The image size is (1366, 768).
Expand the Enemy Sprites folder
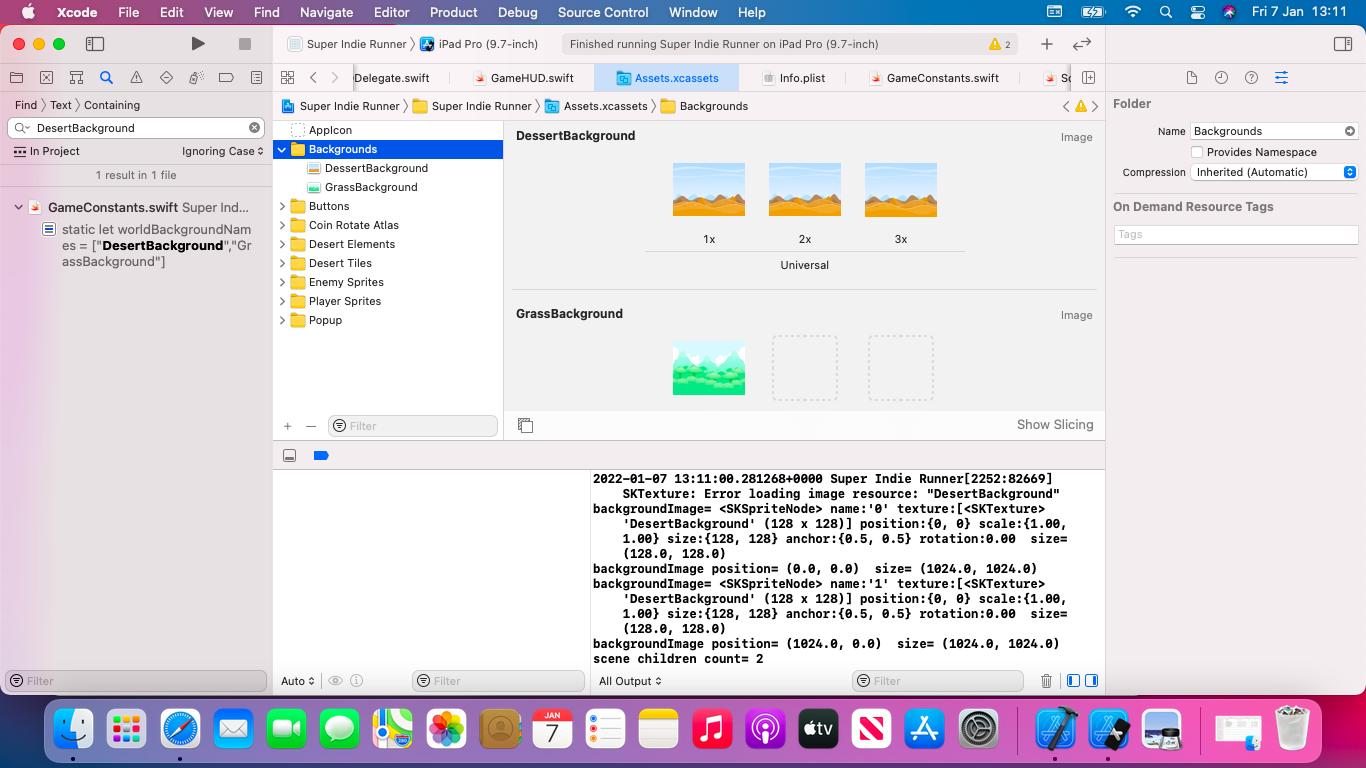click(x=283, y=282)
